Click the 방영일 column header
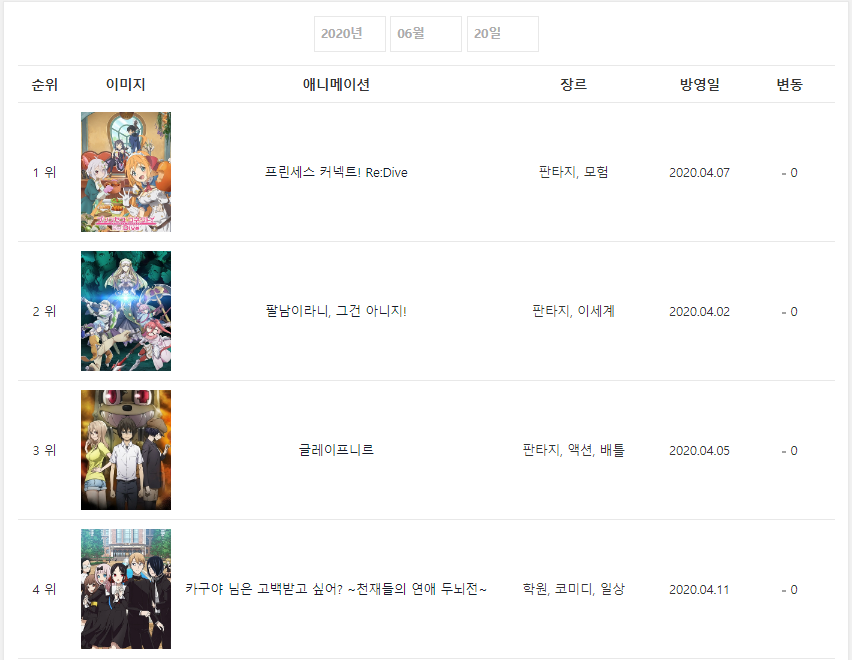852x660 pixels. pos(699,85)
